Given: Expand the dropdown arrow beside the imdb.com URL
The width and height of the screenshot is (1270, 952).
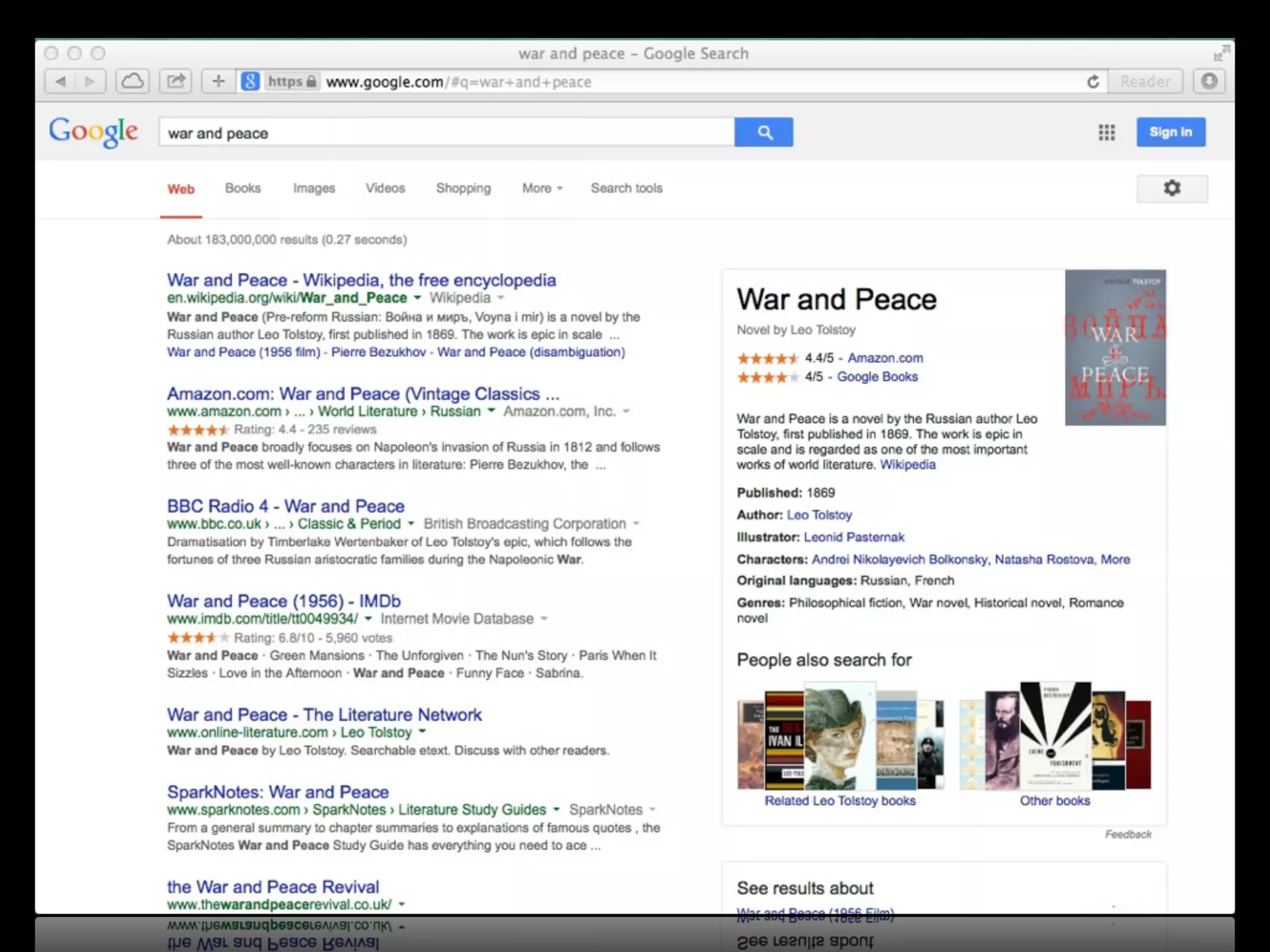Looking at the screenshot, I should pos(368,619).
